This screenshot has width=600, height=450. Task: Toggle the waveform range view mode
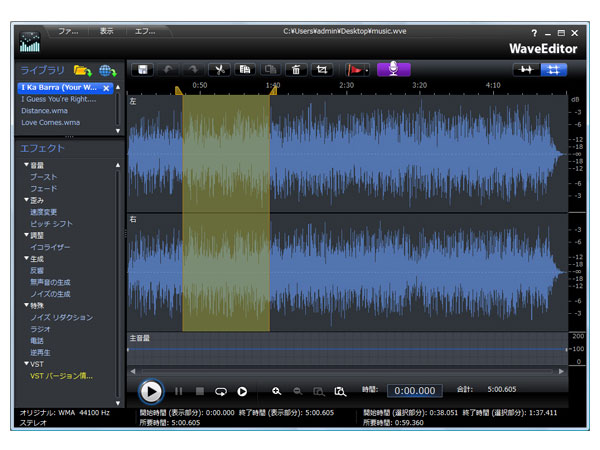coord(525,70)
